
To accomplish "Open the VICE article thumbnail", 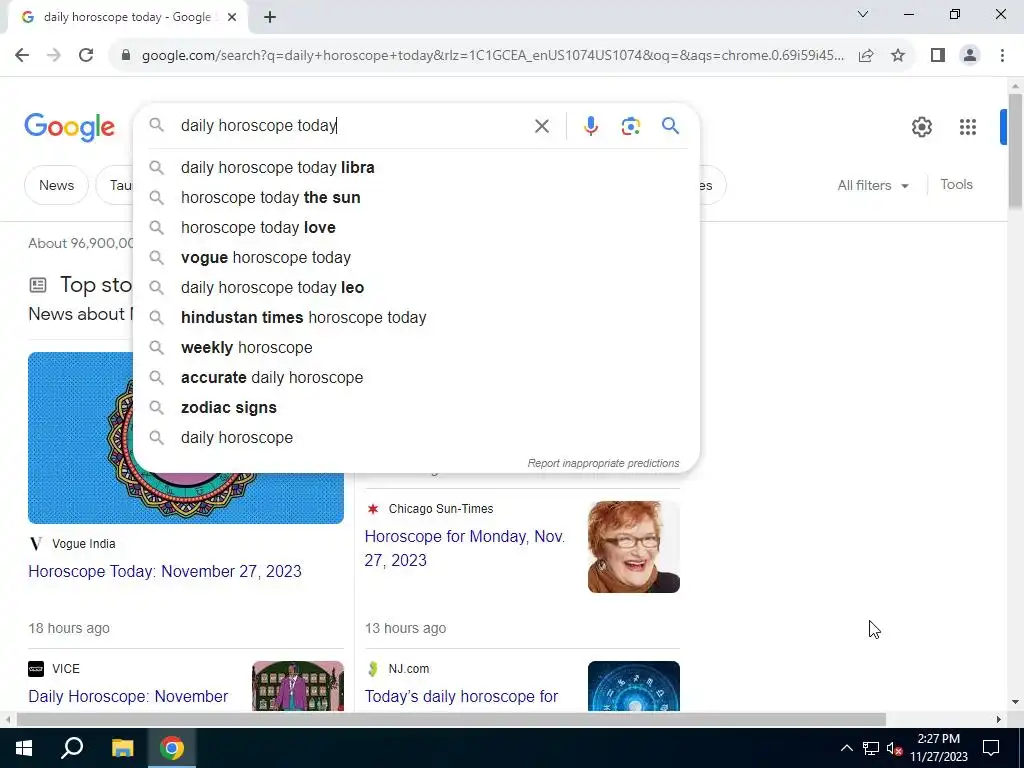I will coord(298,686).
